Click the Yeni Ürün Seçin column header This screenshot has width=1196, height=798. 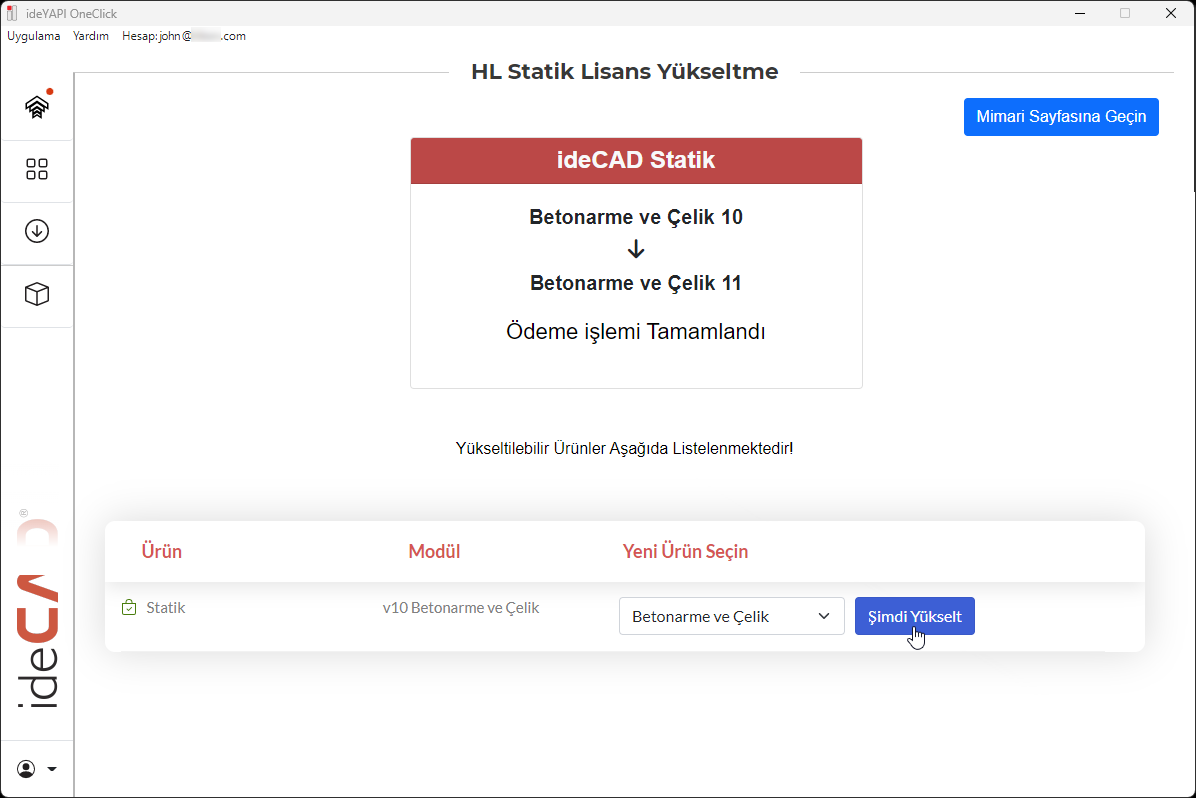[x=685, y=551]
